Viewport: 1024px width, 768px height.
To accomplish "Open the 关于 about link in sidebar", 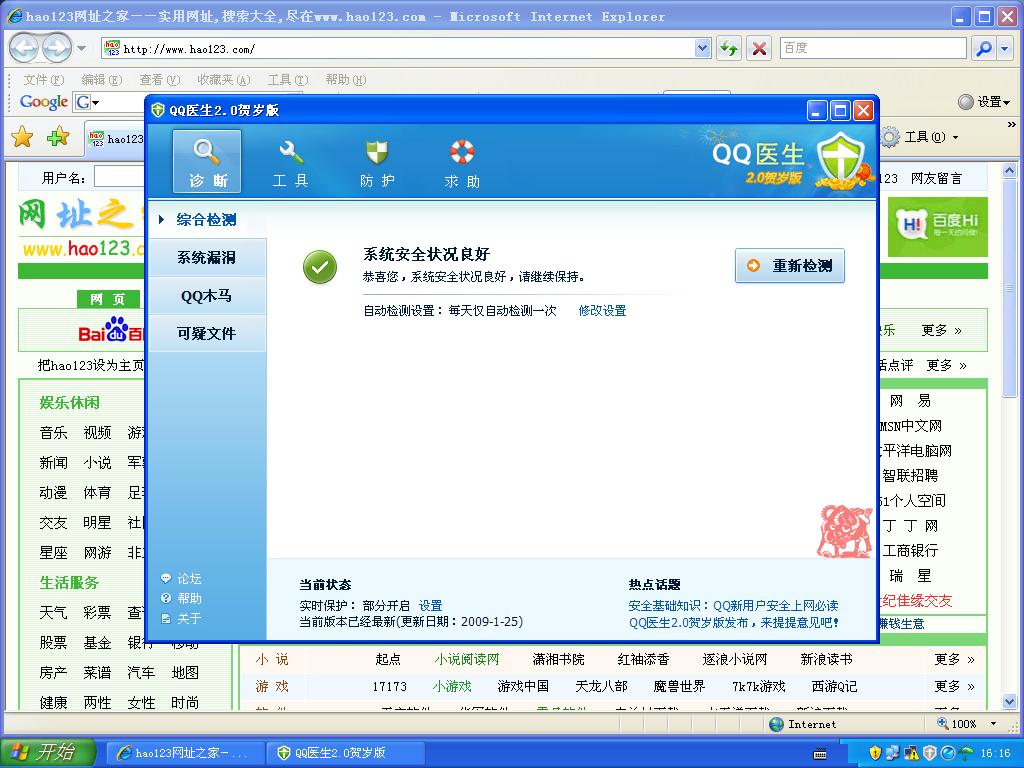I will pos(182,618).
